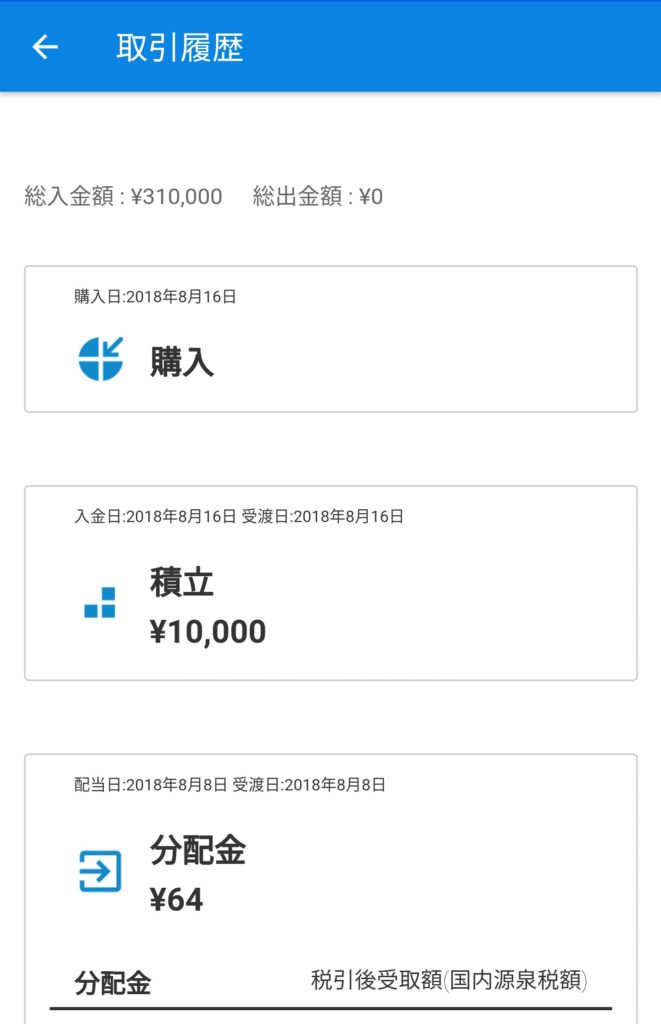Screen dimensions: 661x1024
Task: Select the 取引履歴 header title
Action: [x=180, y=48]
